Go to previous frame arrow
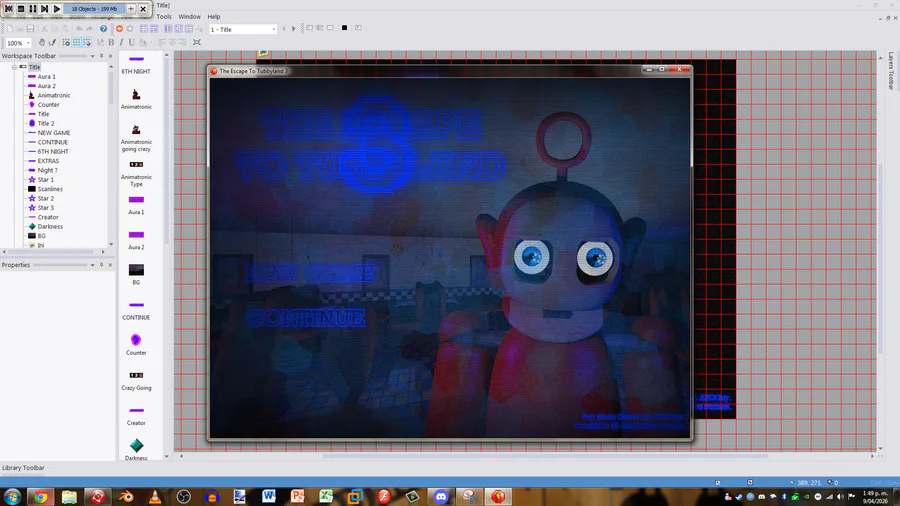900x506 pixels. pos(284,29)
